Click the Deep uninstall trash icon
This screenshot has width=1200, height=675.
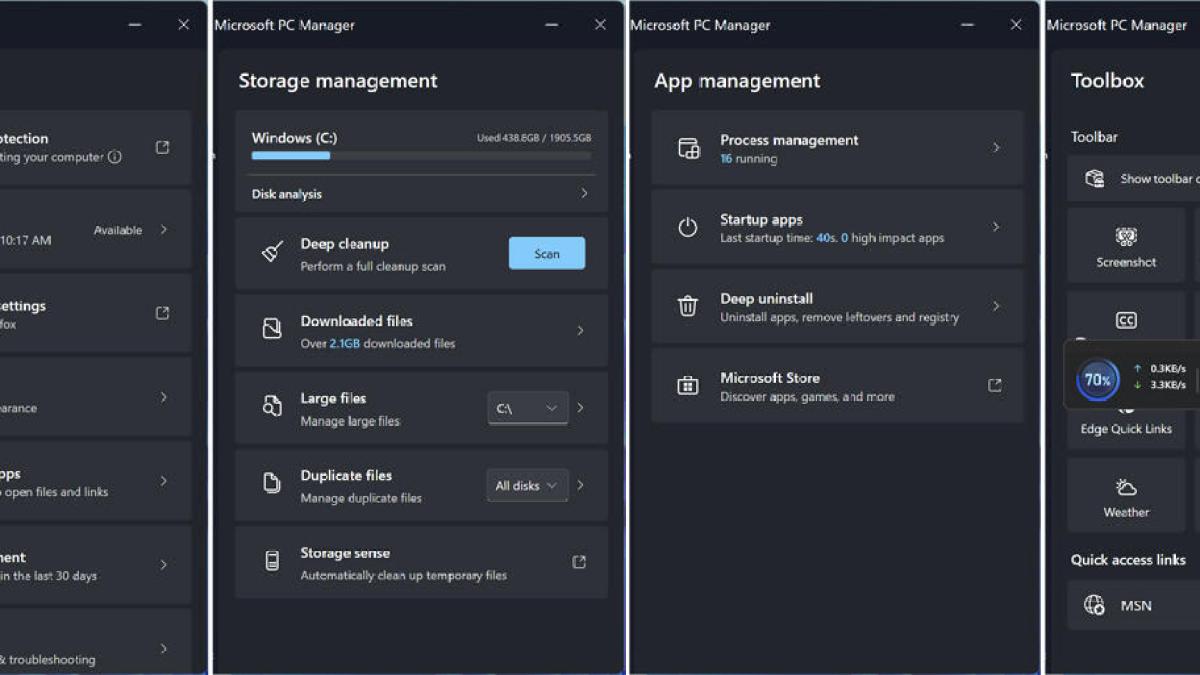[688, 307]
